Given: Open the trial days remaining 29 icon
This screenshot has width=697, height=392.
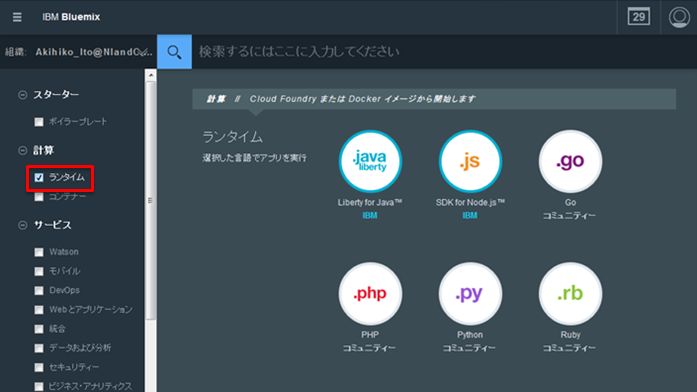Looking at the screenshot, I should coord(639,17).
